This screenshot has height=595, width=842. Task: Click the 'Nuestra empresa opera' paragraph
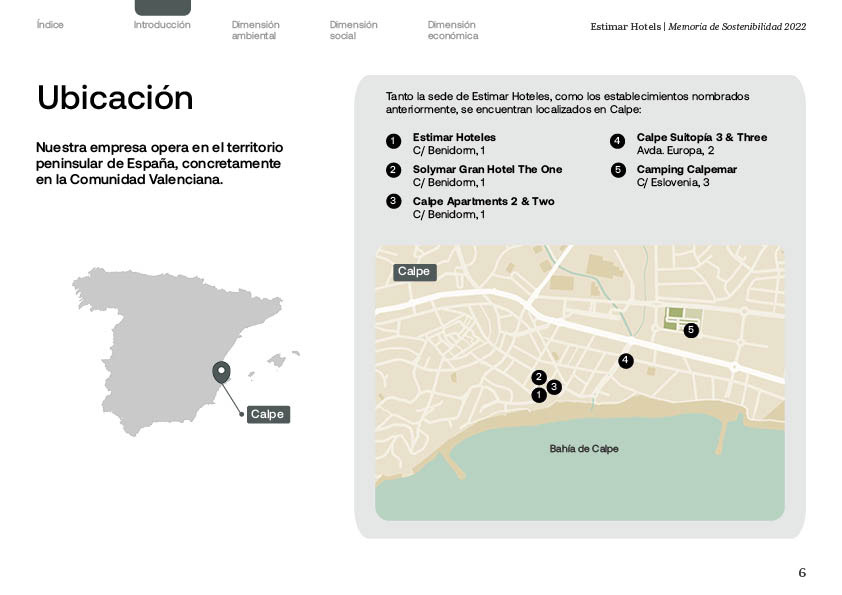(x=159, y=163)
